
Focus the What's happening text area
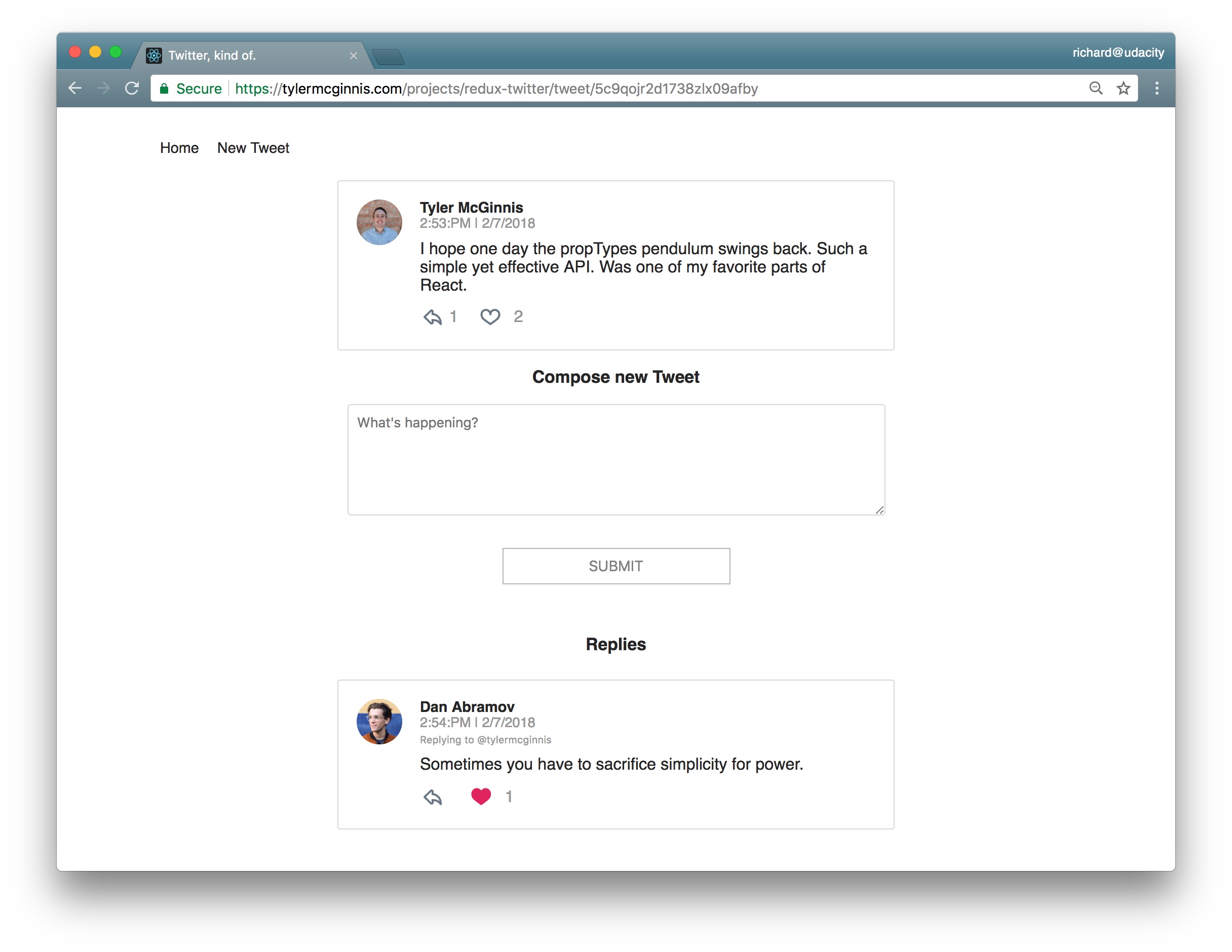616,459
